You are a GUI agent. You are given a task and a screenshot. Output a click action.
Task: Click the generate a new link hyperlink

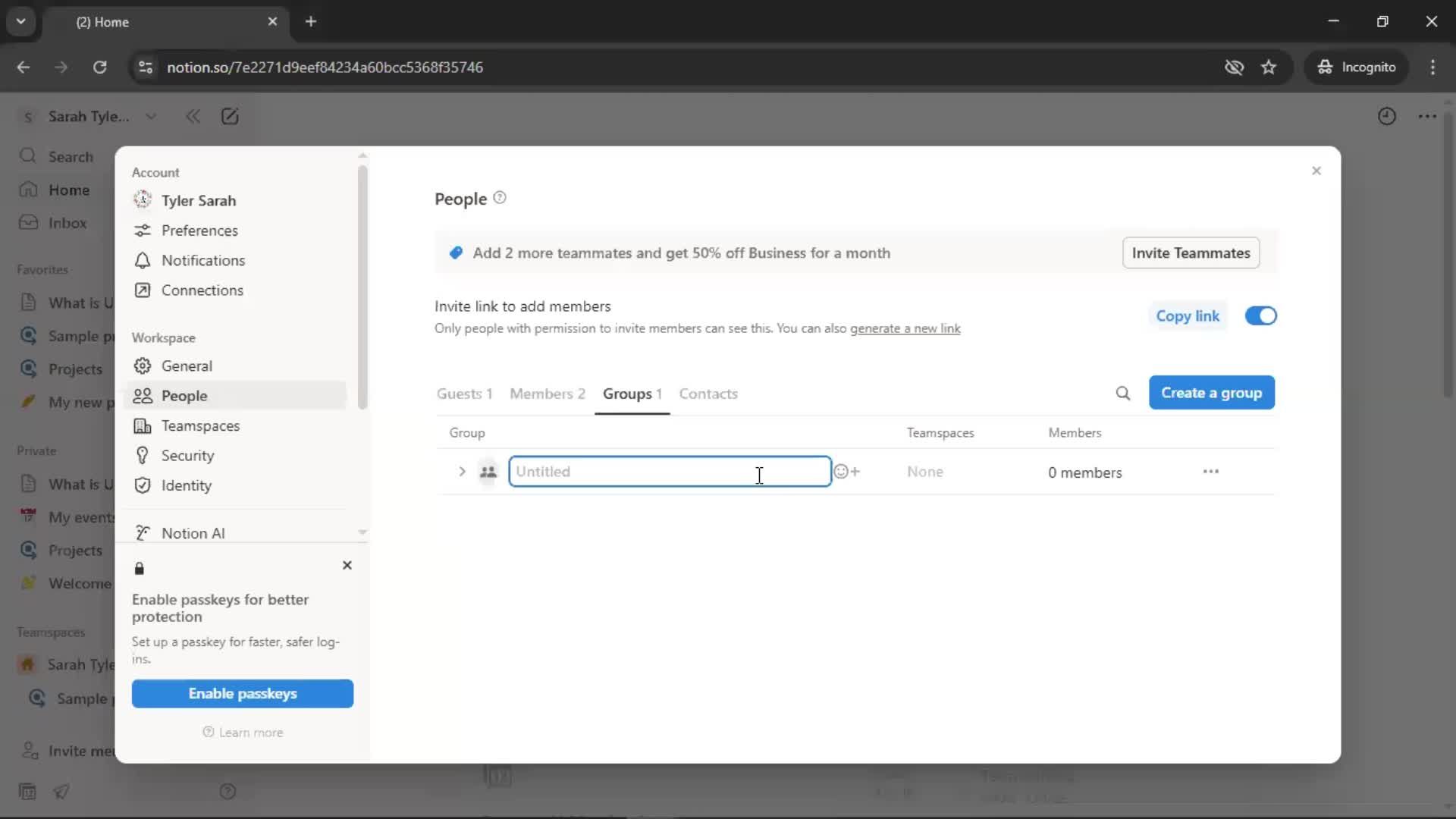click(905, 328)
